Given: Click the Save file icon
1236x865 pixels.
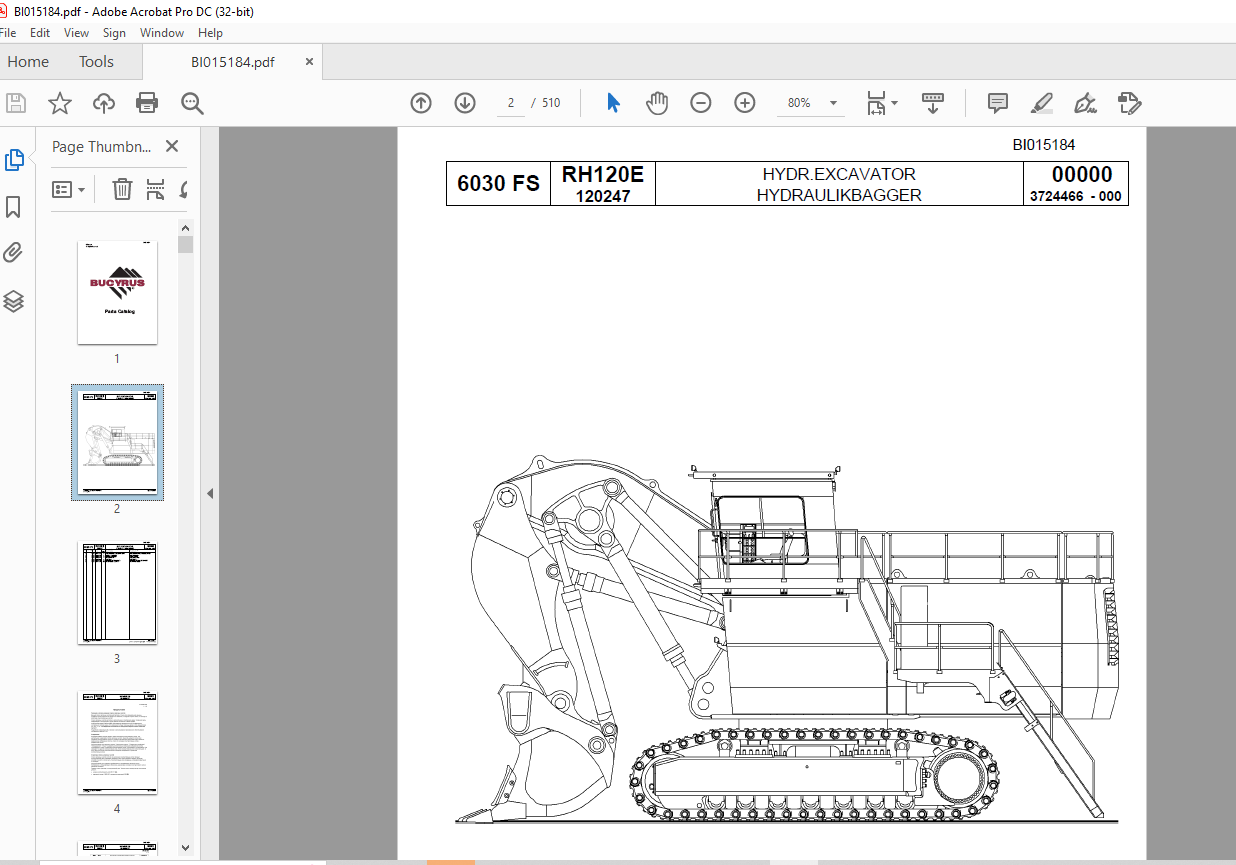Looking at the screenshot, I should tap(16, 103).
